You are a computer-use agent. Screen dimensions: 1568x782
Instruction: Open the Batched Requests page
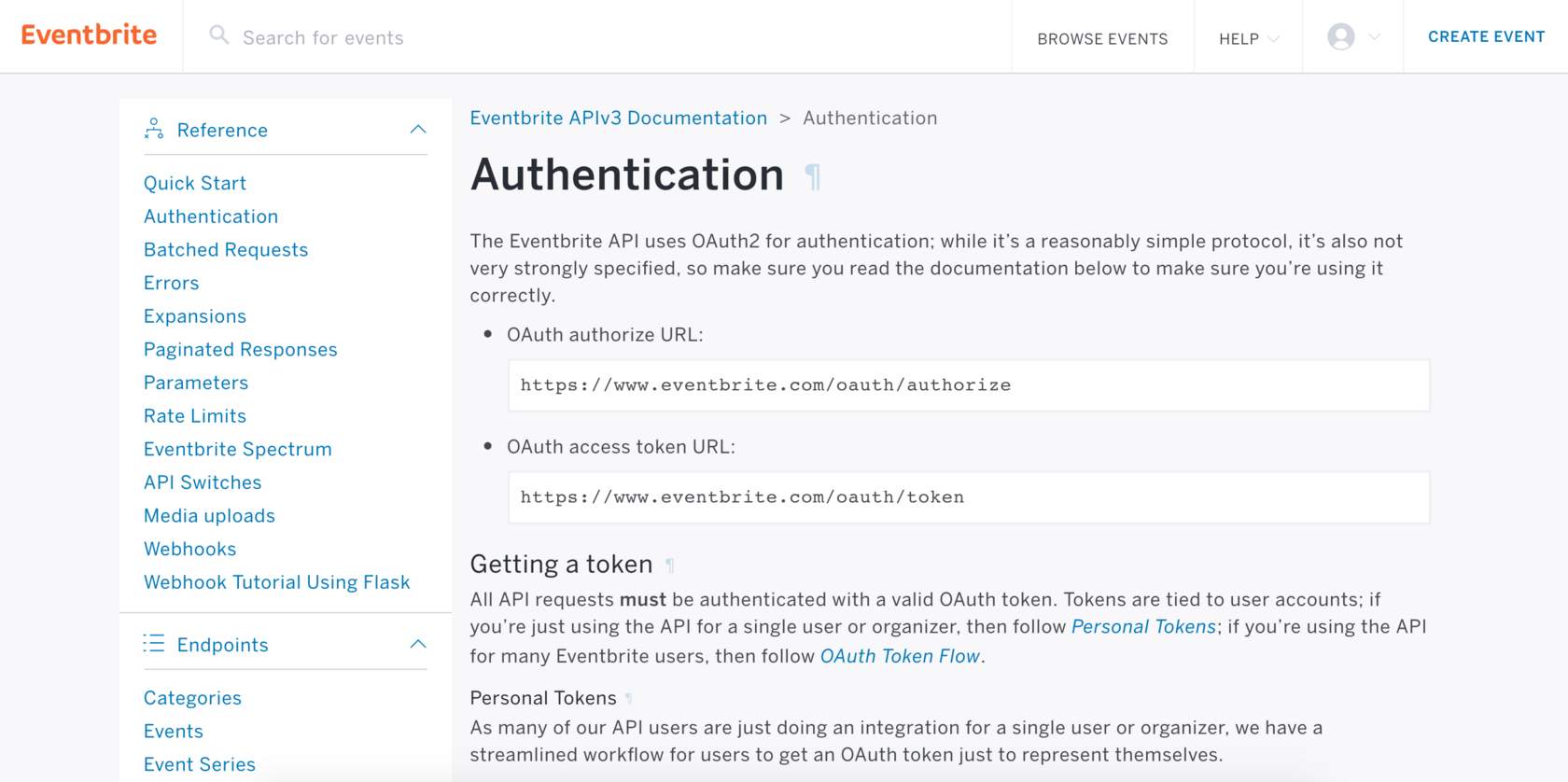tap(226, 250)
